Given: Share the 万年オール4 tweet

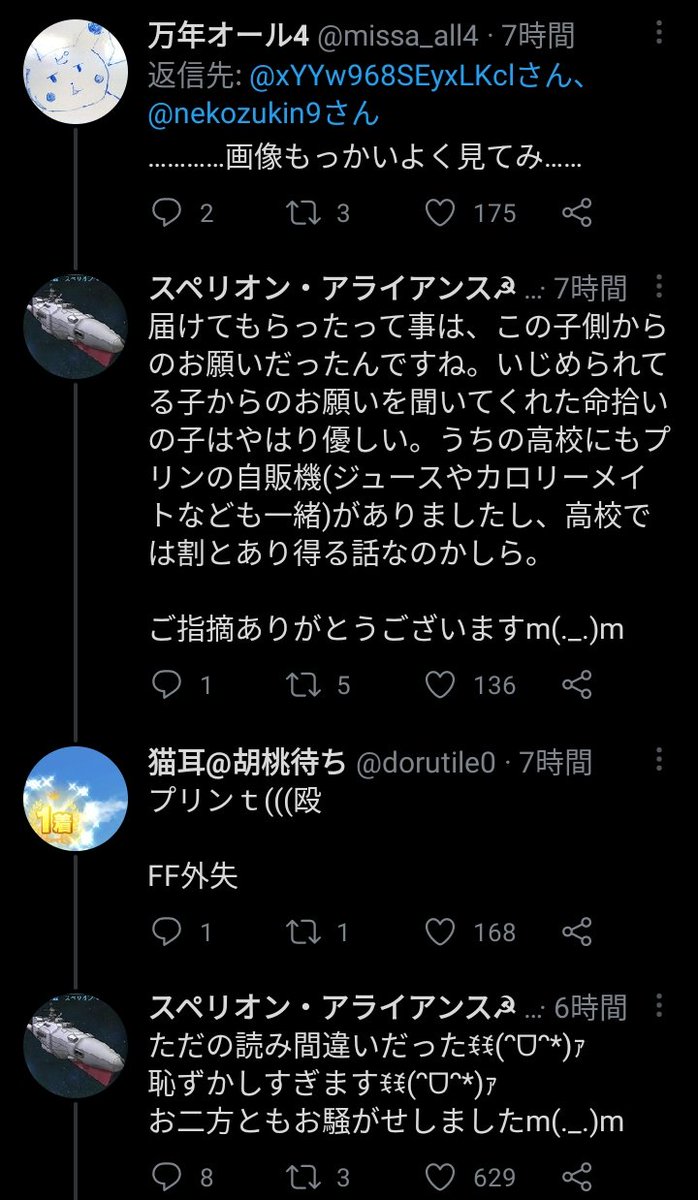Looking at the screenshot, I should click(577, 212).
